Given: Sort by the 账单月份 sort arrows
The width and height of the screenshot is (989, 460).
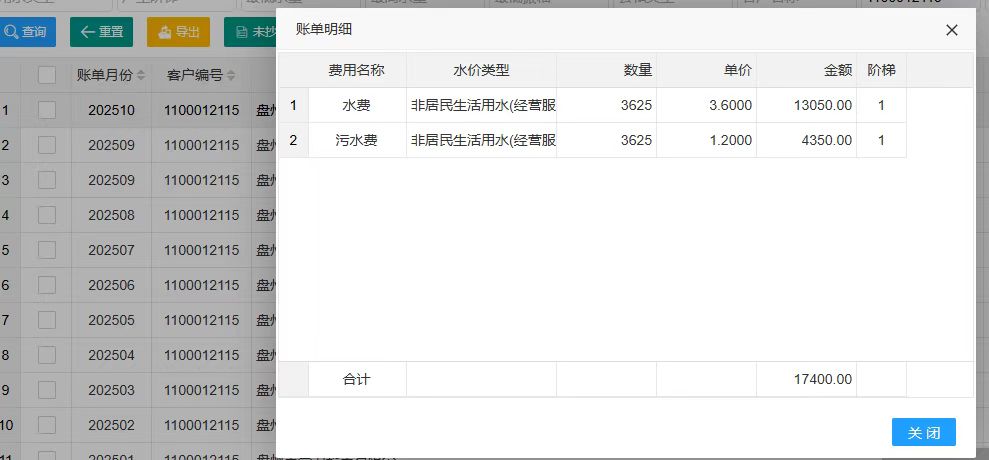Looking at the screenshot, I should tap(141, 76).
